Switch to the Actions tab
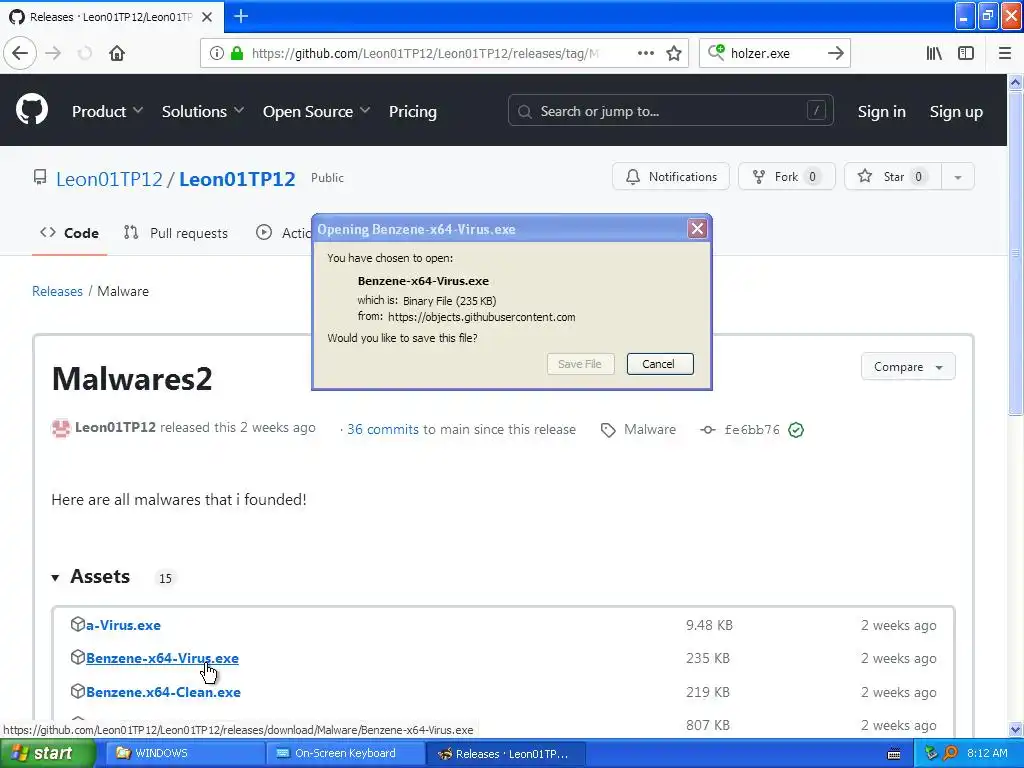 [283, 233]
